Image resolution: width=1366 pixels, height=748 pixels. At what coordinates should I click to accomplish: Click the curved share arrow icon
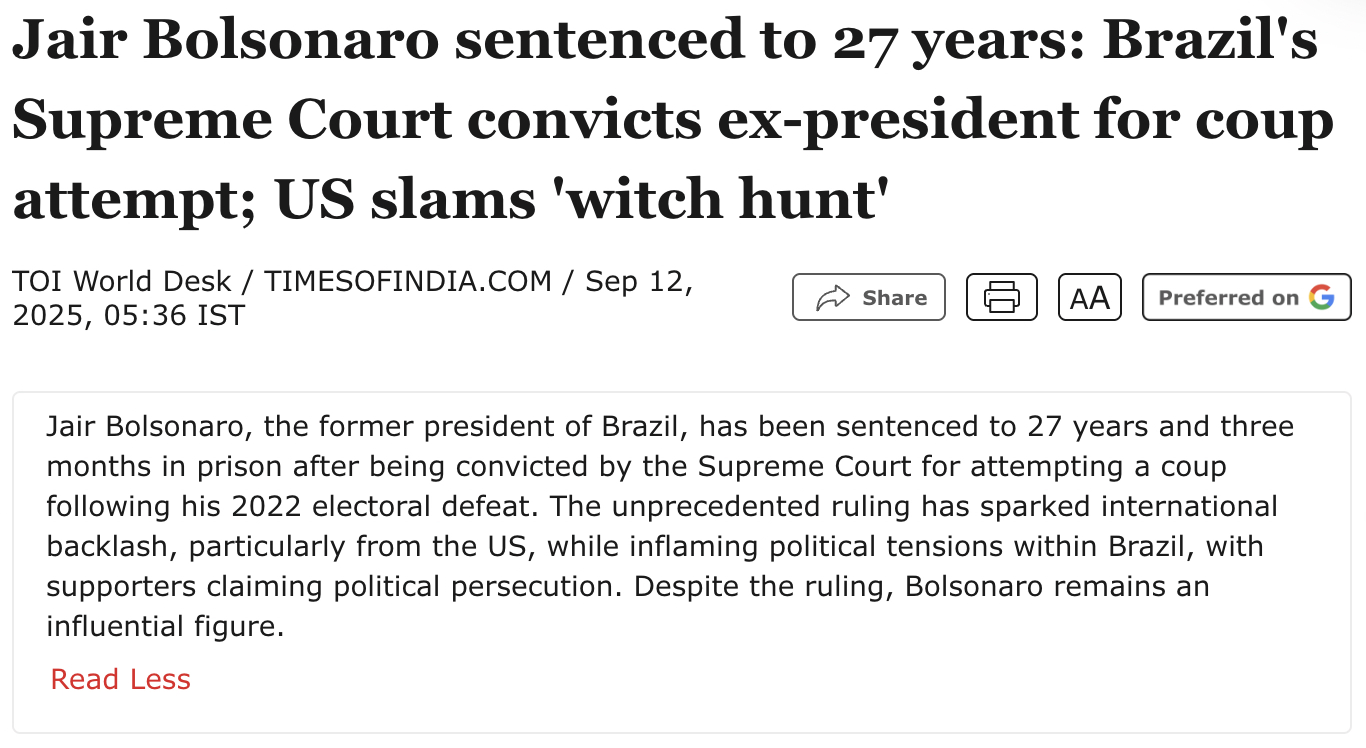pos(833,298)
